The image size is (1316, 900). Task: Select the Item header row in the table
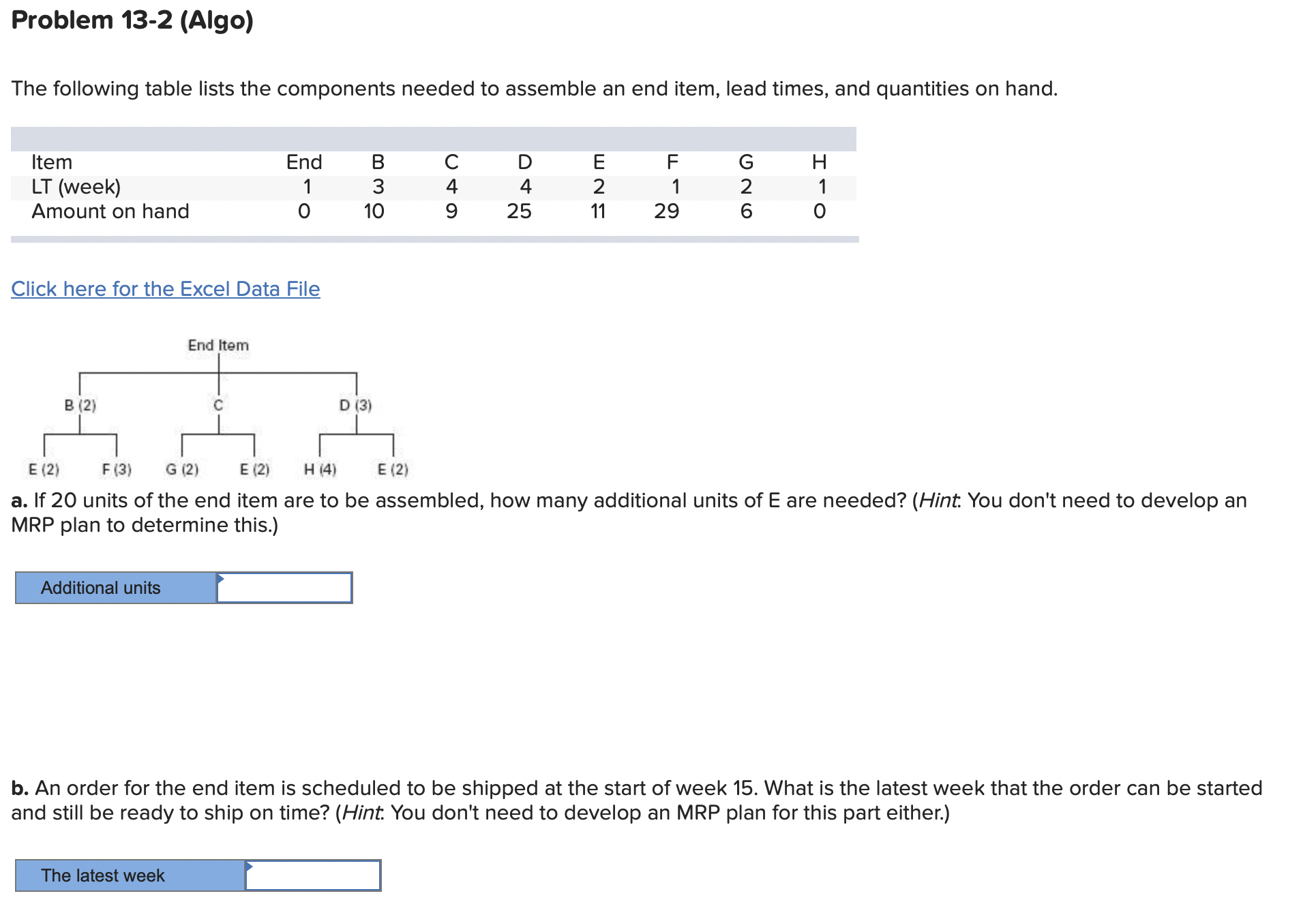pyautogui.click(x=51, y=162)
